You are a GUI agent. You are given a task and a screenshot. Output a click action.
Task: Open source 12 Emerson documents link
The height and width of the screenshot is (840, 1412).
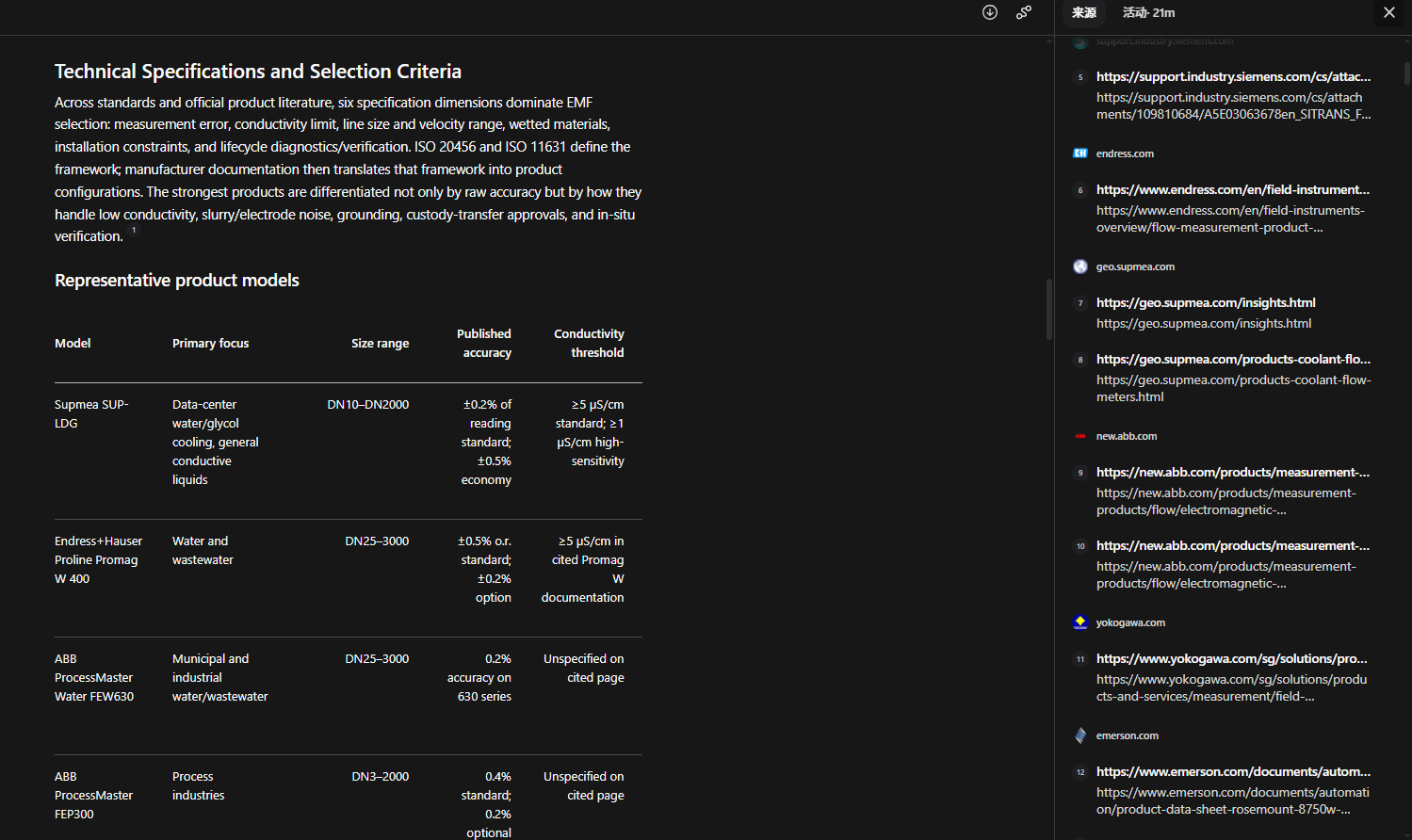[x=1233, y=771]
